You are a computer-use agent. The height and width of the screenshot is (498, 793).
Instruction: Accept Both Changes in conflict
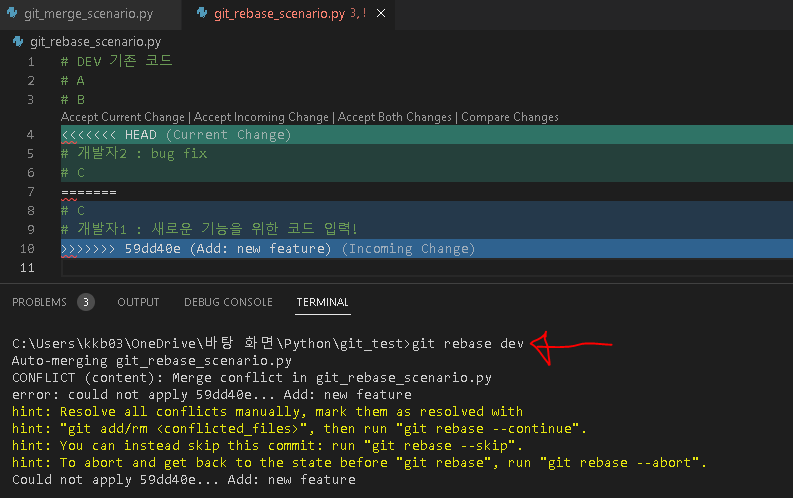[394, 117]
